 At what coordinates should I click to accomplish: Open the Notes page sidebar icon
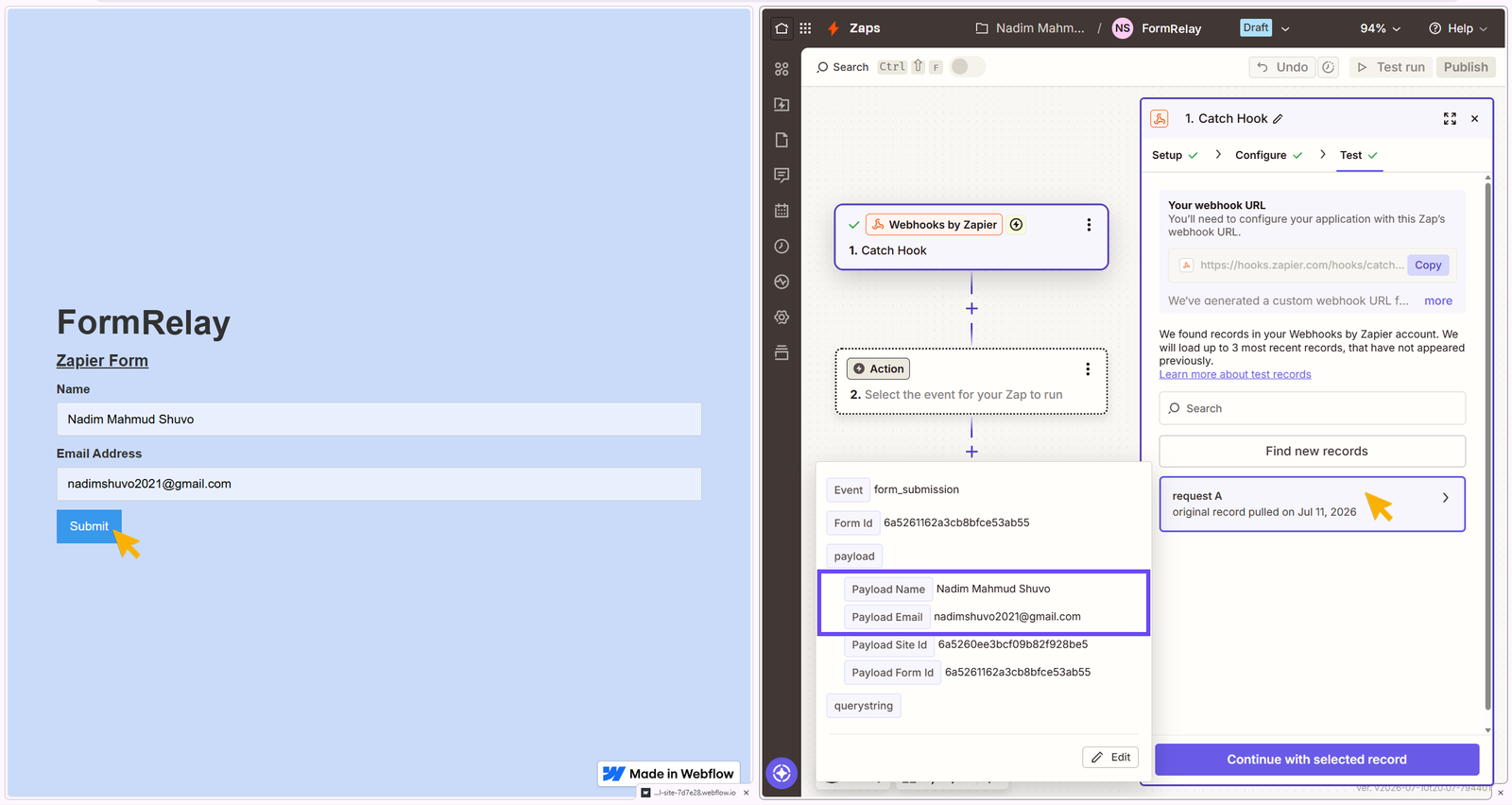click(782, 140)
